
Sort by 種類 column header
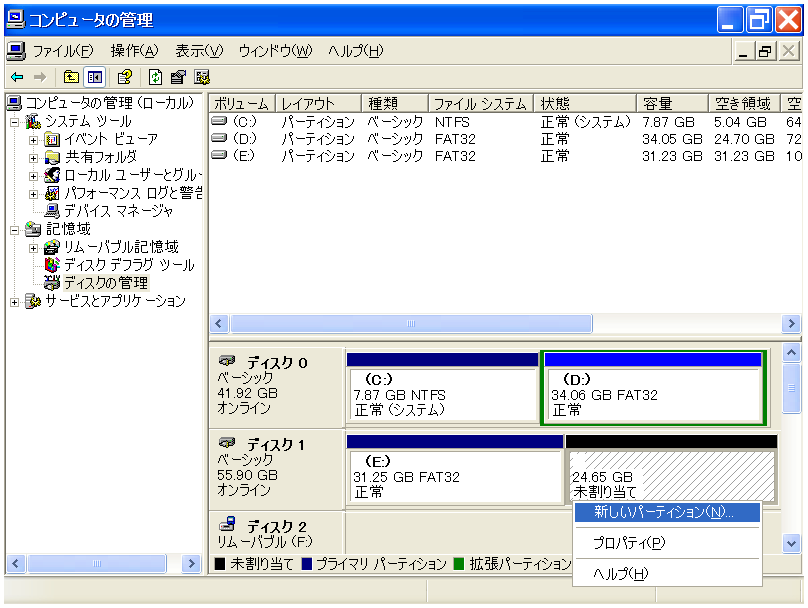coord(395,104)
